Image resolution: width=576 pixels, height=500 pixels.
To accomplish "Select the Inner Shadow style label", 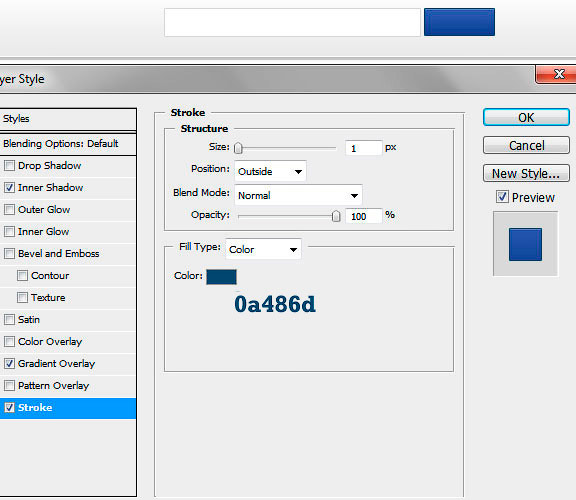I will 51,188.
